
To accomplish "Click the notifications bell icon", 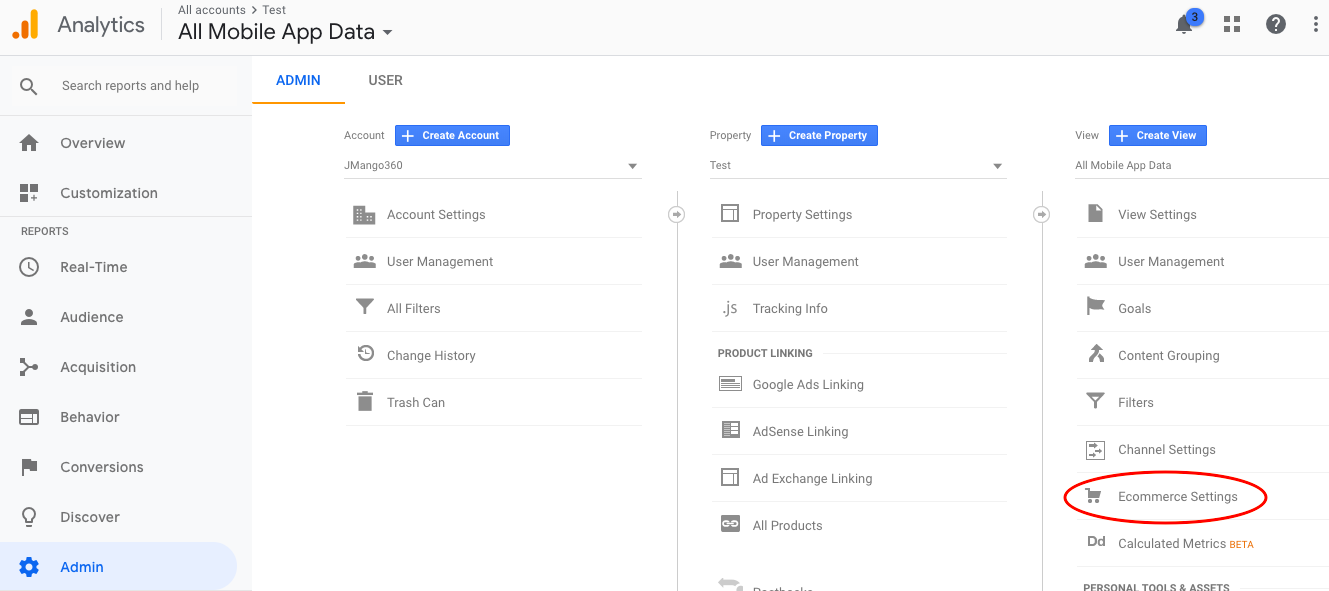I will coord(1184,25).
